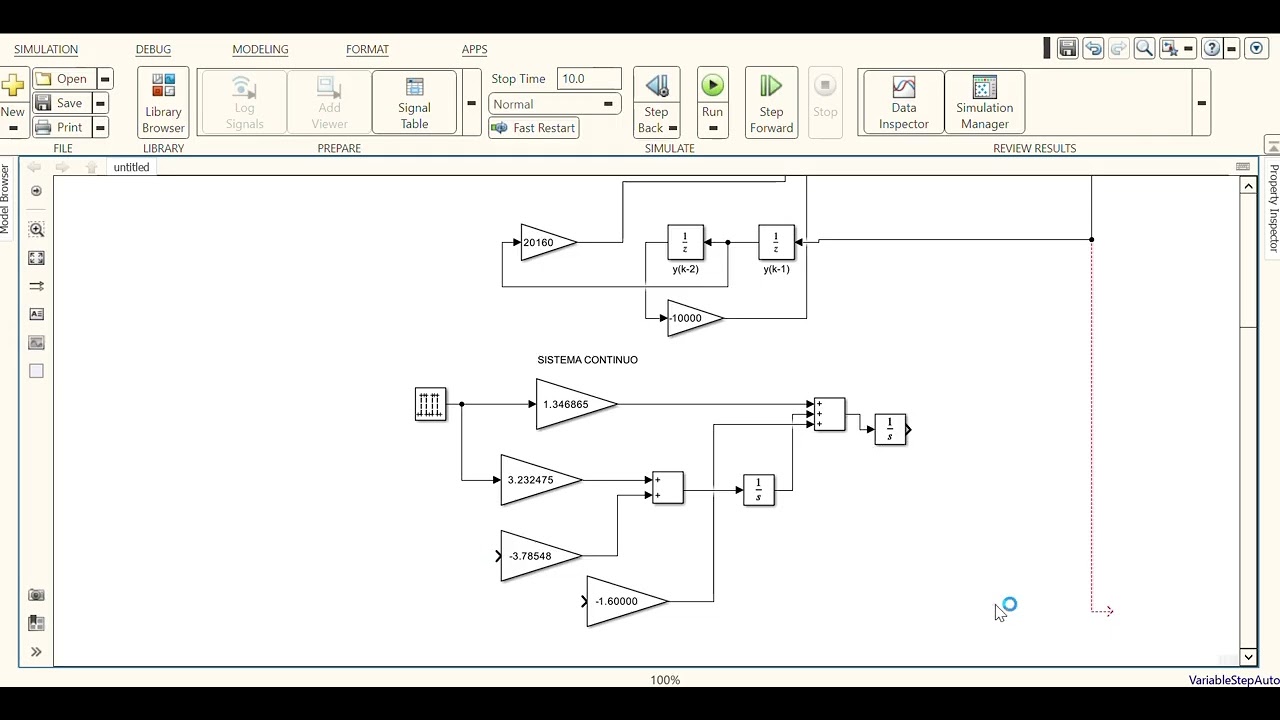
Task: Click the viewmarks icon below camera
Action: [37, 623]
